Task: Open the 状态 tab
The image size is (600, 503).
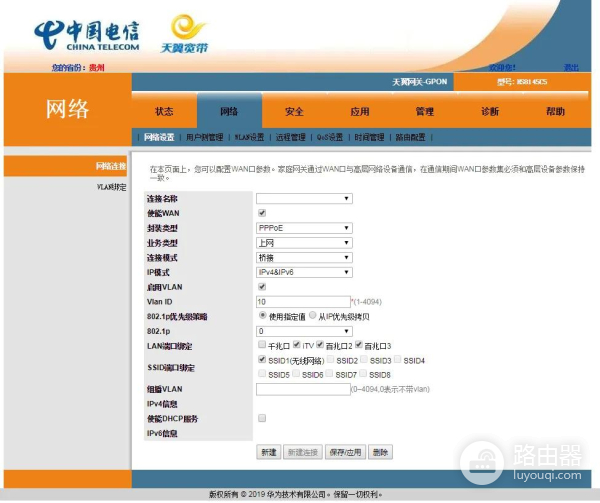Action: tap(164, 112)
